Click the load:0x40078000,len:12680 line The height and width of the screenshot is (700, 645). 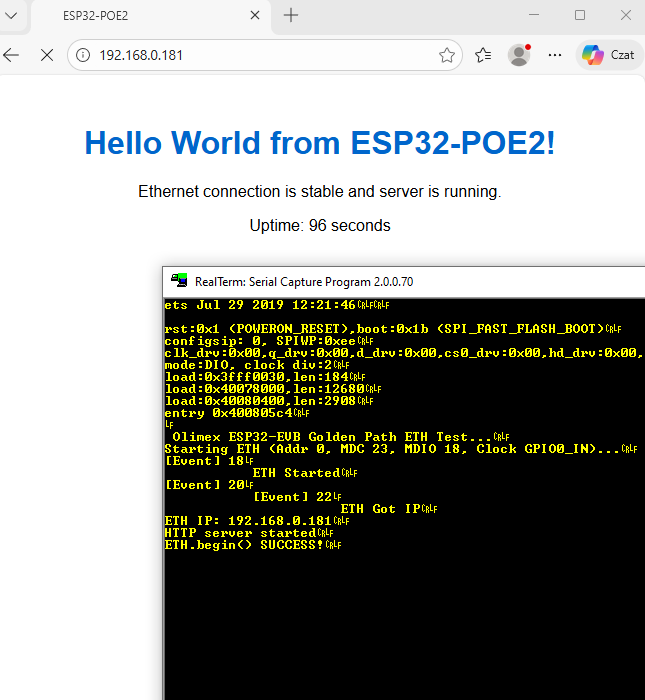click(x=273, y=389)
